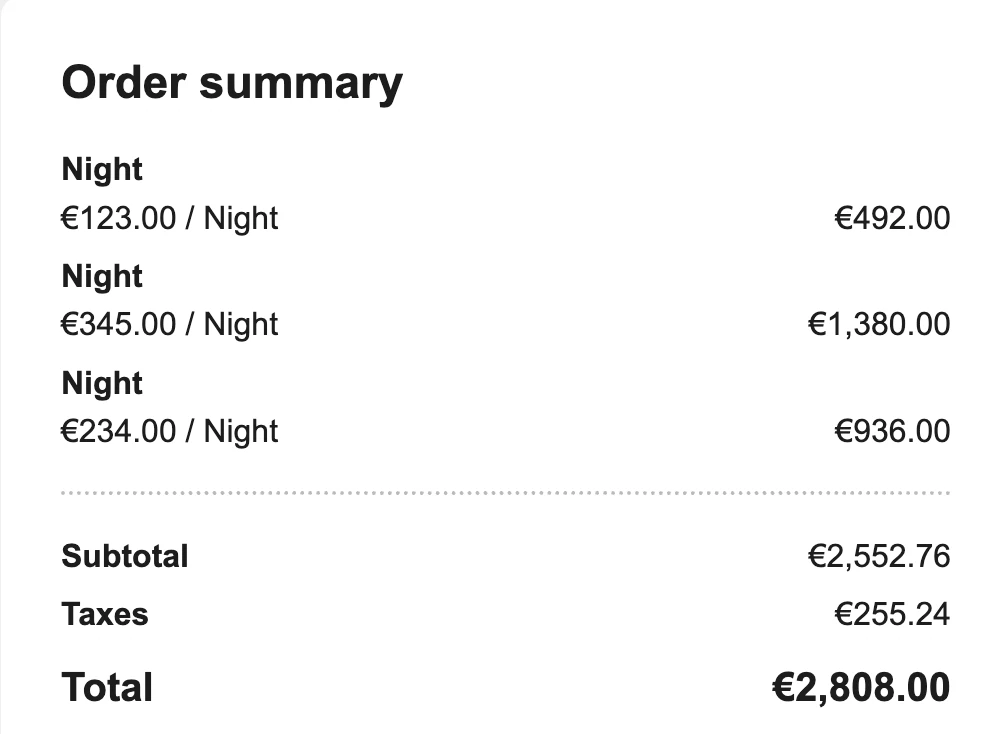Click the word "summary" in the heading

[x=300, y=83]
